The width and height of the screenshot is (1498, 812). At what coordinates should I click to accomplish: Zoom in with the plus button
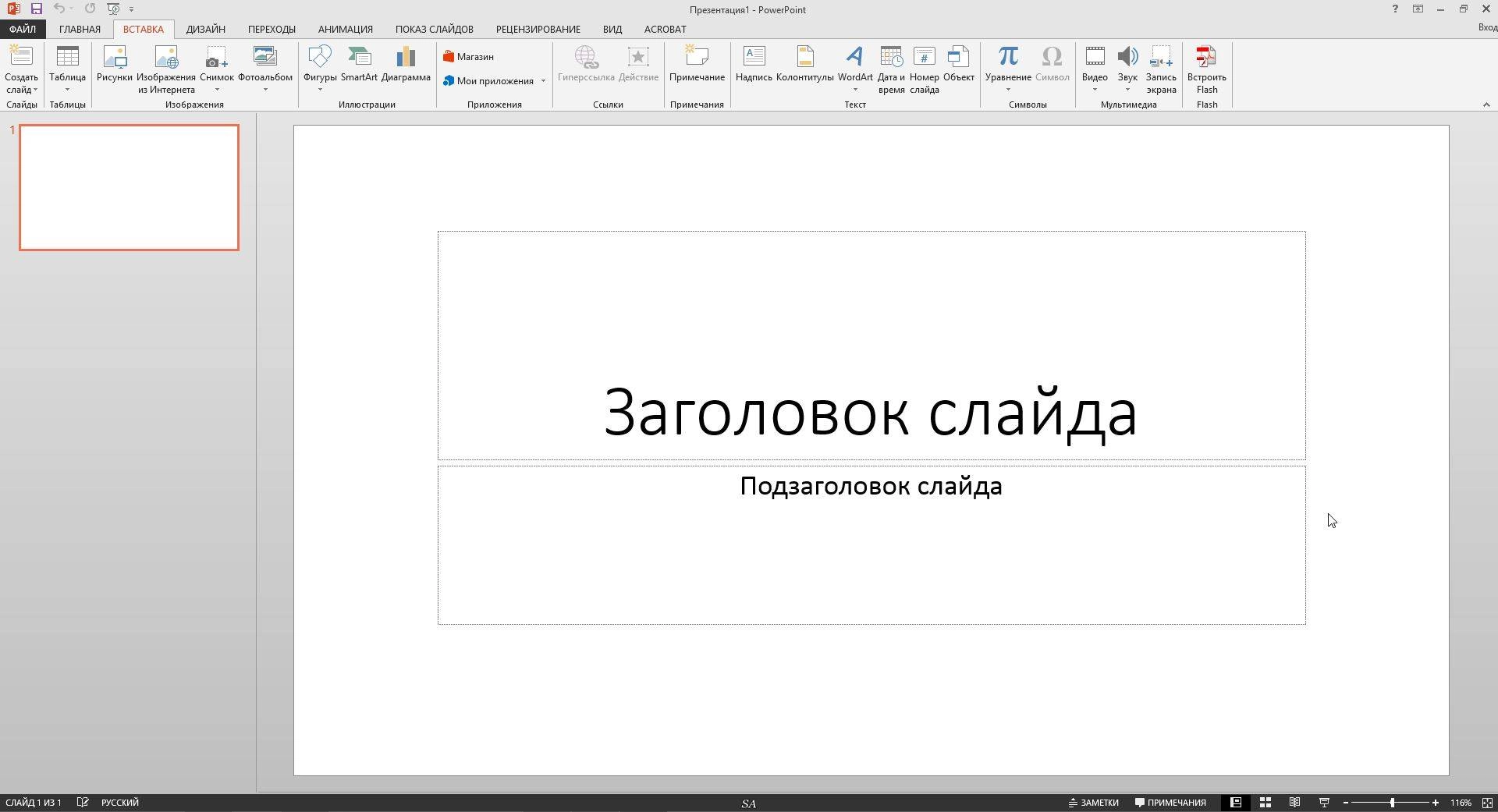1436,803
